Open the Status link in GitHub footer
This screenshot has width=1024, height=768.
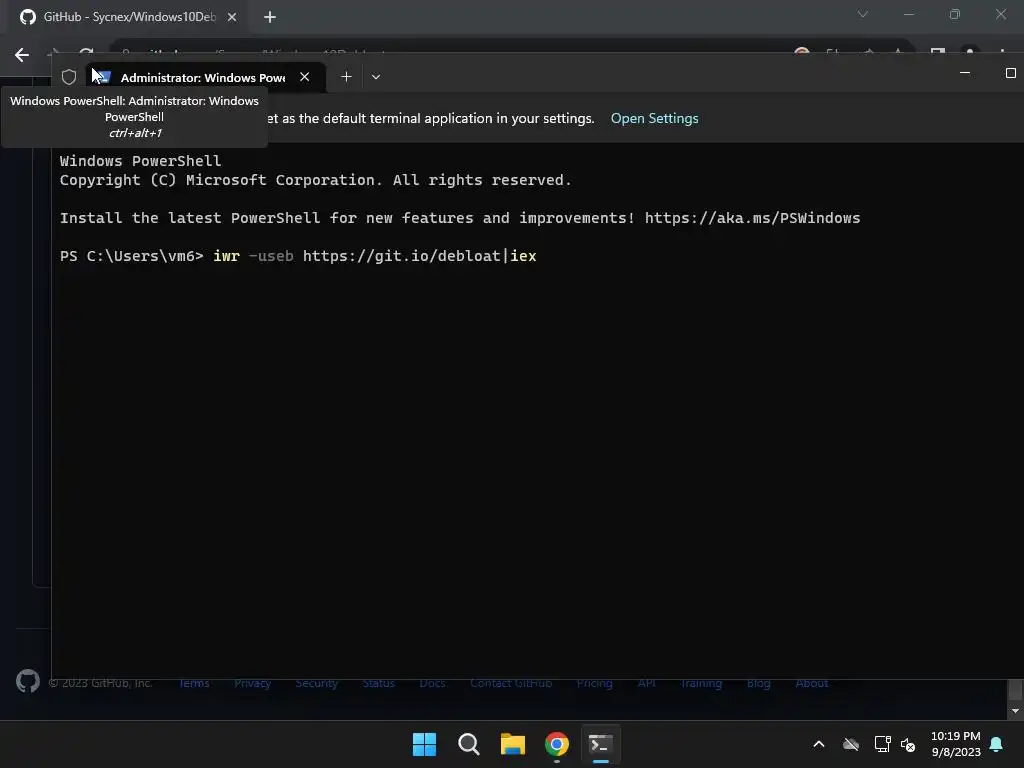coord(378,683)
